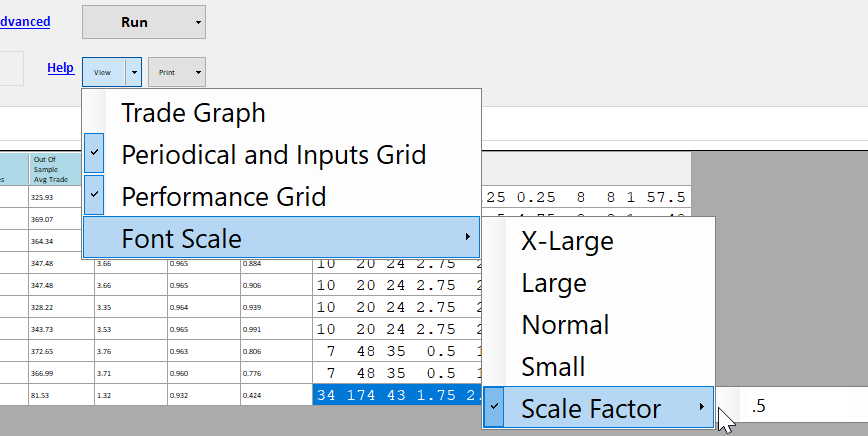Expand the Print dropdown arrow
868x436 pixels.
(198, 72)
